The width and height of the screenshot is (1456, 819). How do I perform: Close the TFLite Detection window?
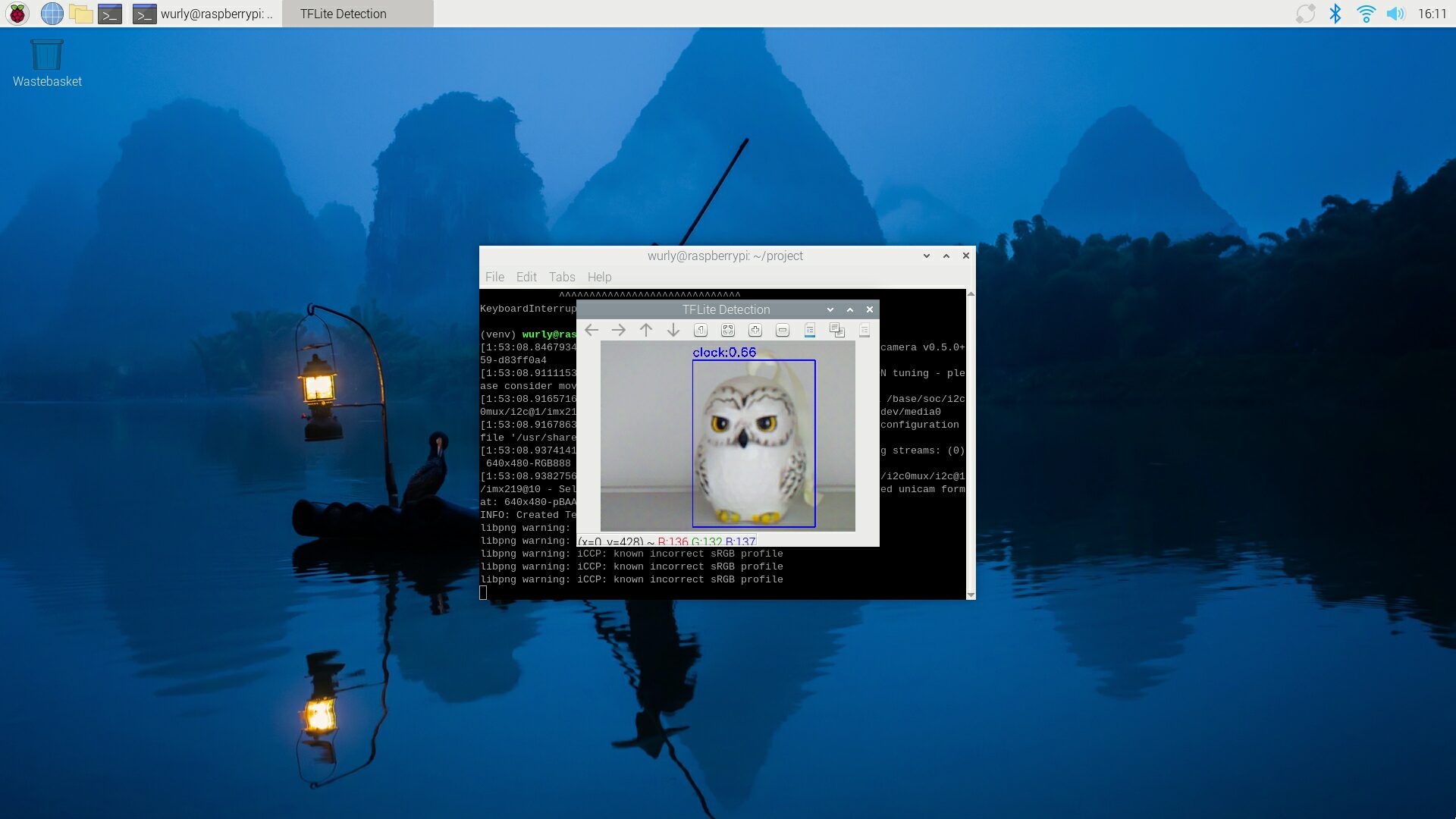(x=870, y=309)
